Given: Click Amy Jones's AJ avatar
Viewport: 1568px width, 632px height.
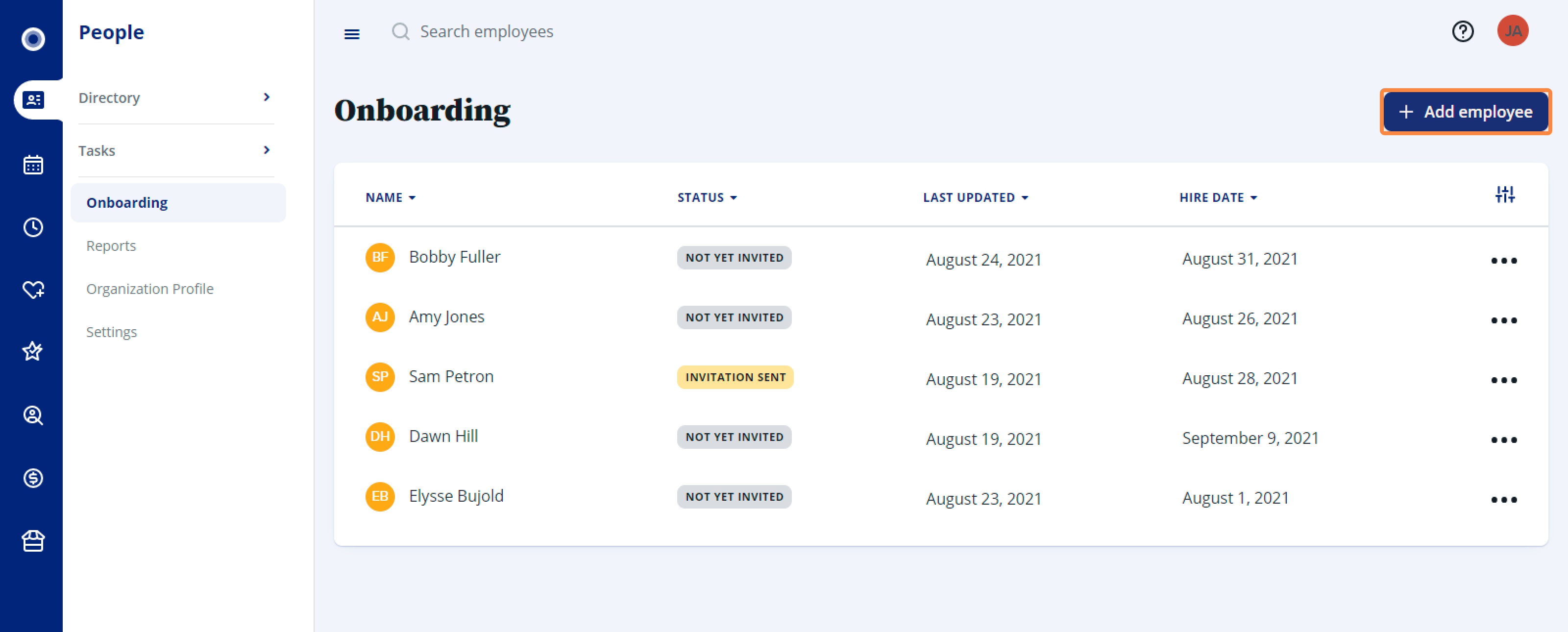Looking at the screenshot, I should pyautogui.click(x=380, y=316).
